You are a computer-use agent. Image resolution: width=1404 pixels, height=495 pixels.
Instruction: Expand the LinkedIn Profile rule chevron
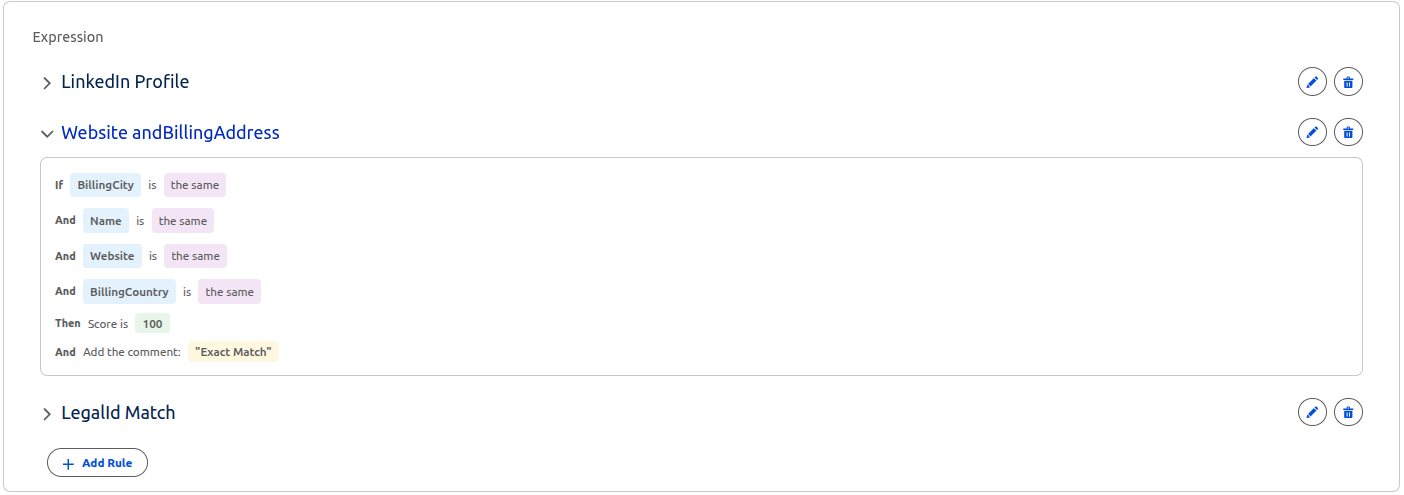[x=46, y=83]
